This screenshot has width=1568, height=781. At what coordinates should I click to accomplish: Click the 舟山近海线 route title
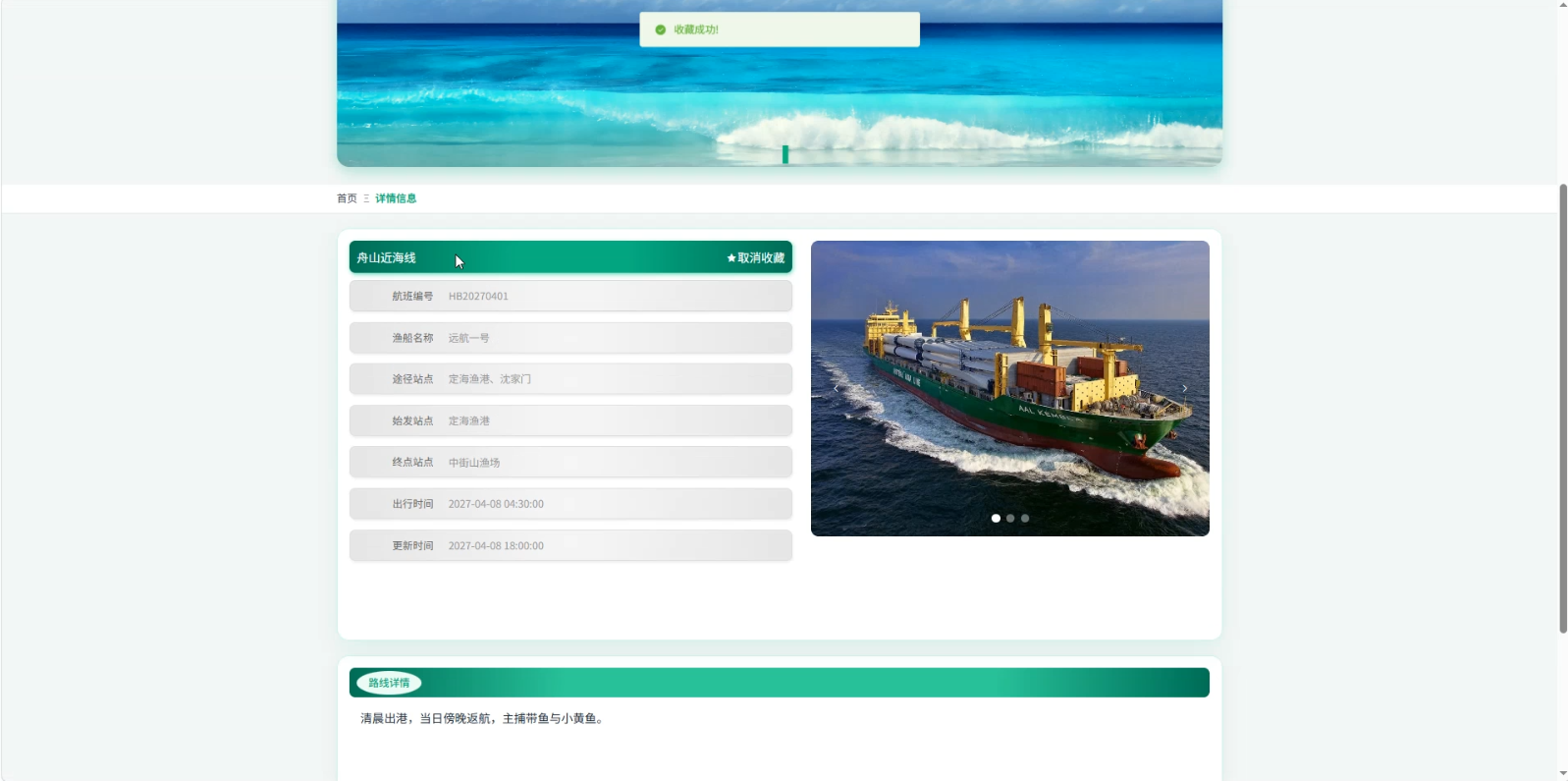(386, 258)
